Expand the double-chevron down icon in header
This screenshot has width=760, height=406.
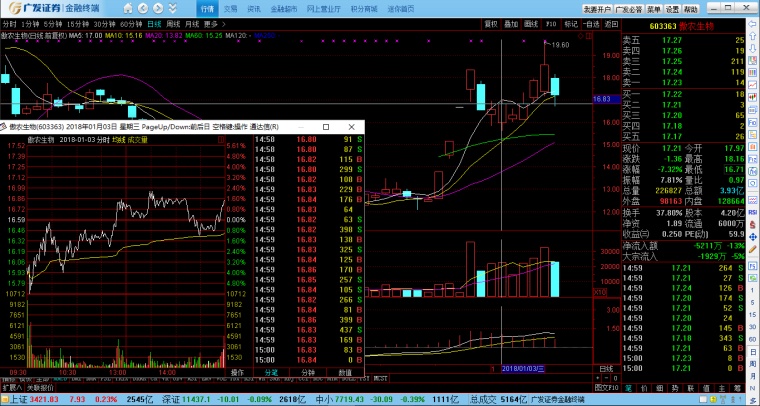pos(173,8)
